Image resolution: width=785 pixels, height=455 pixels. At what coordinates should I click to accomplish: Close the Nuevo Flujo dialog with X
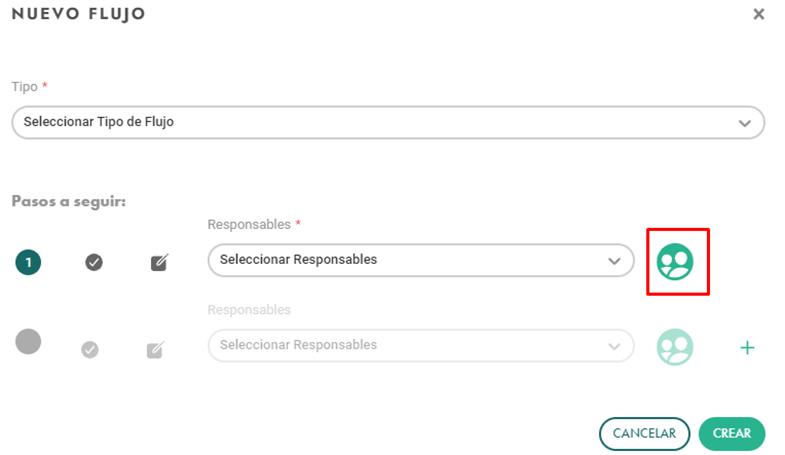tap(758, 14)
